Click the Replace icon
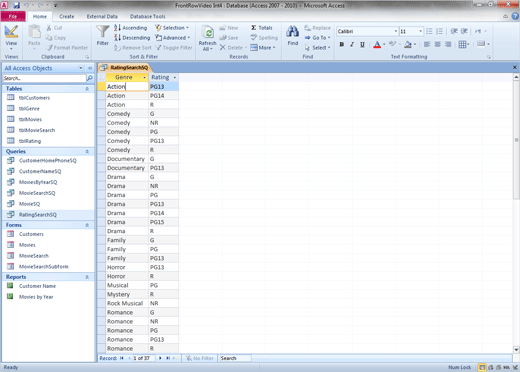The width and height of the screenshot is (520, 372). click(x=307, y=28)
